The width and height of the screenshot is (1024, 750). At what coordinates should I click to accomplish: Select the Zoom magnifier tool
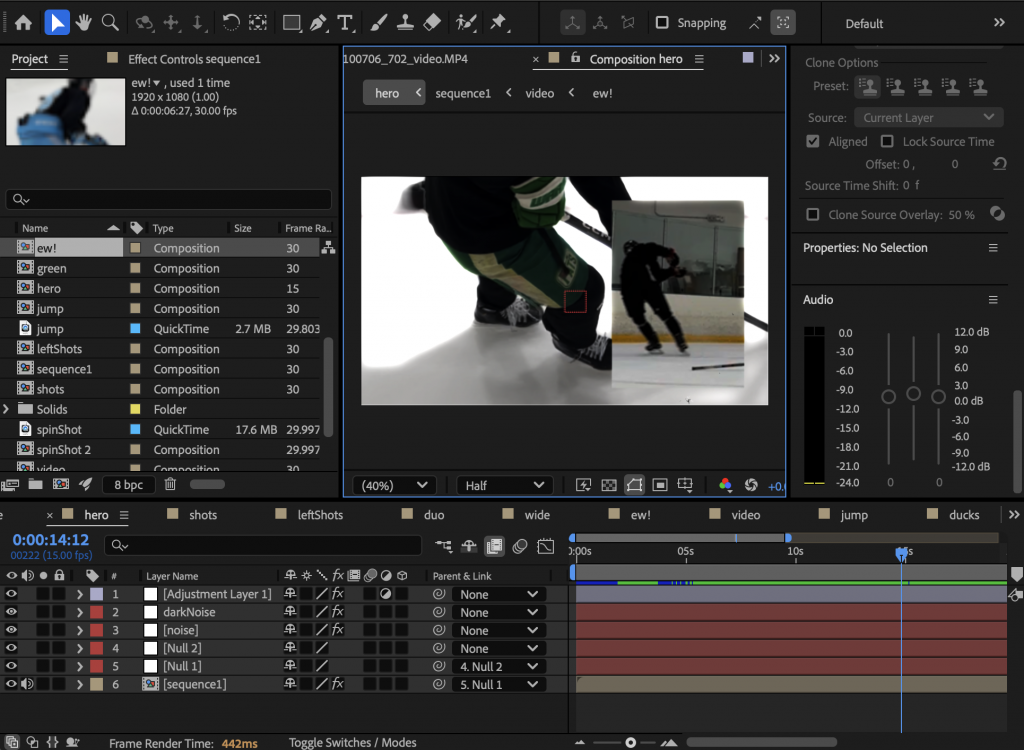(111, 22)
